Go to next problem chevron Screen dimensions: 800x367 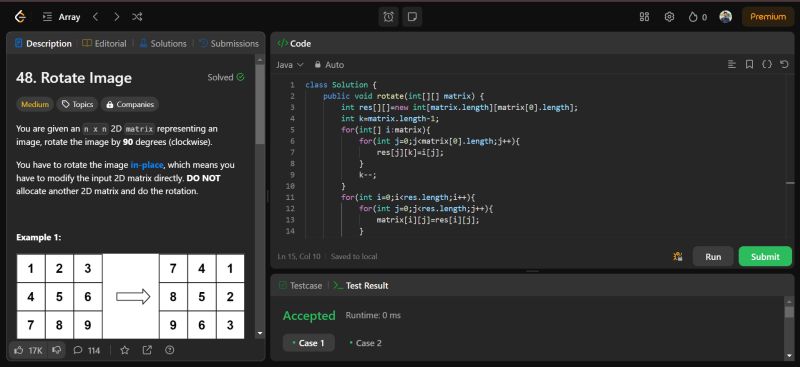116,17
